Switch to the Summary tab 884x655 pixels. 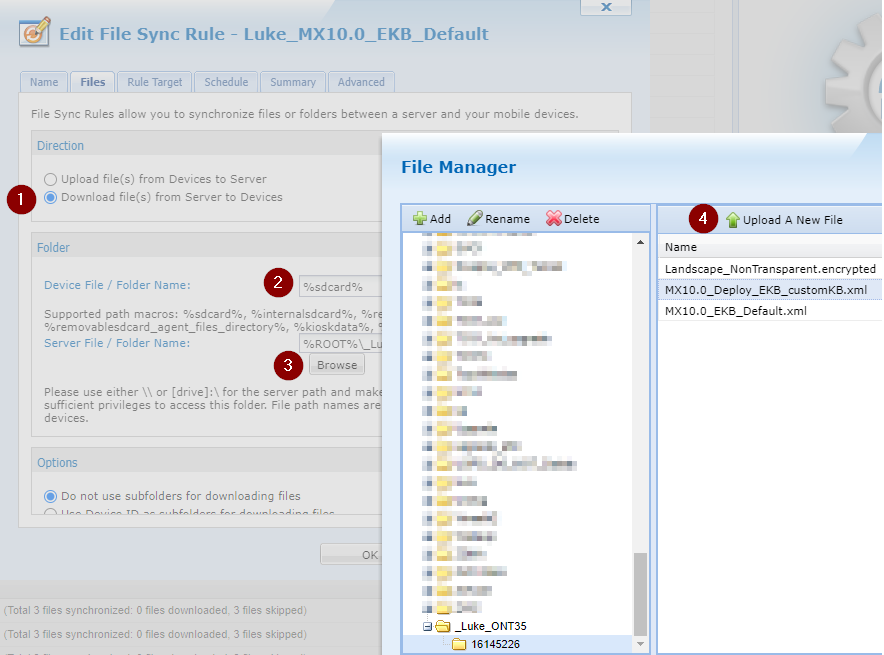(x=292, y=82)
